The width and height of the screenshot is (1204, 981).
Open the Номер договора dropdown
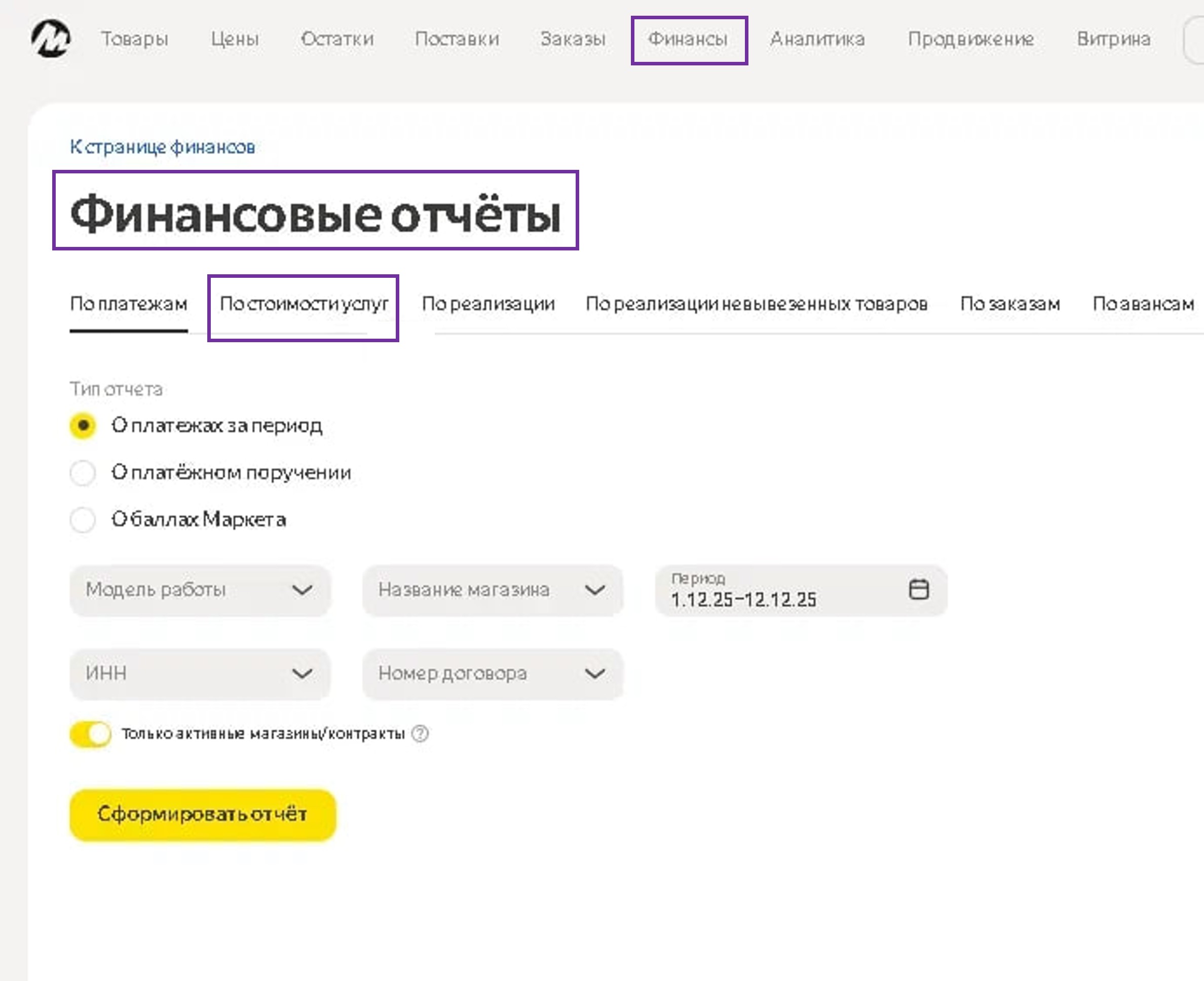(x=493, y=674)
